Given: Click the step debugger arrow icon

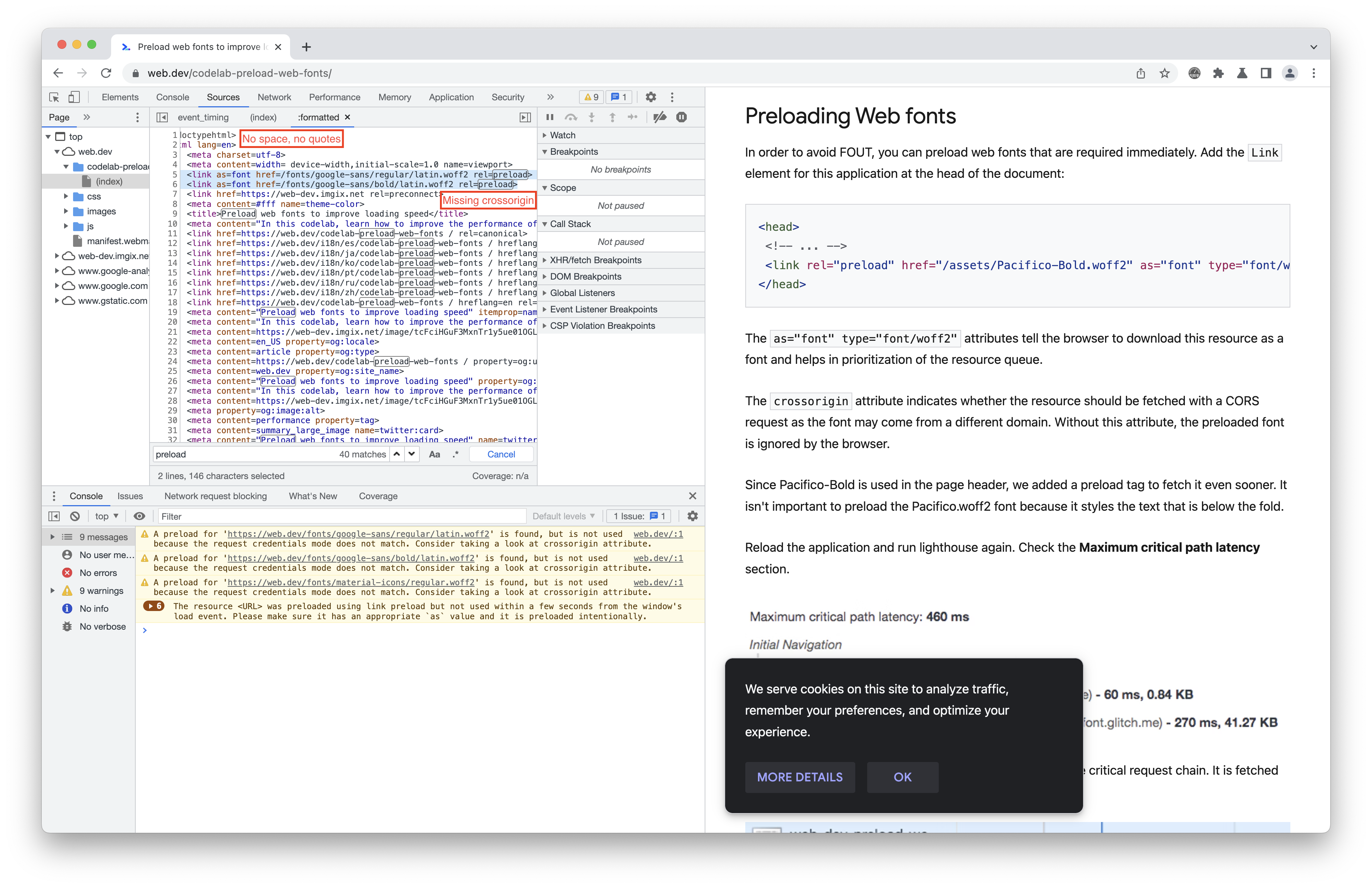Looking at the screenshot, I should tap(632, 117).
